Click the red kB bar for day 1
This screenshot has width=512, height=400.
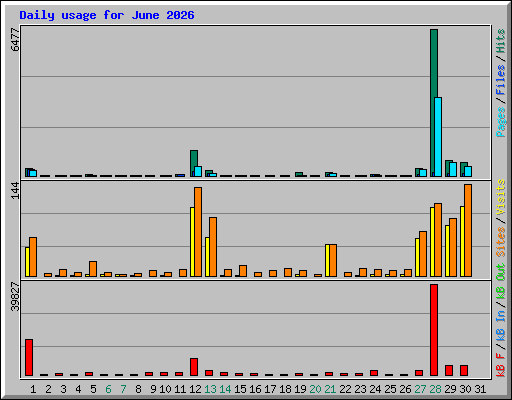tap(29, 357)
